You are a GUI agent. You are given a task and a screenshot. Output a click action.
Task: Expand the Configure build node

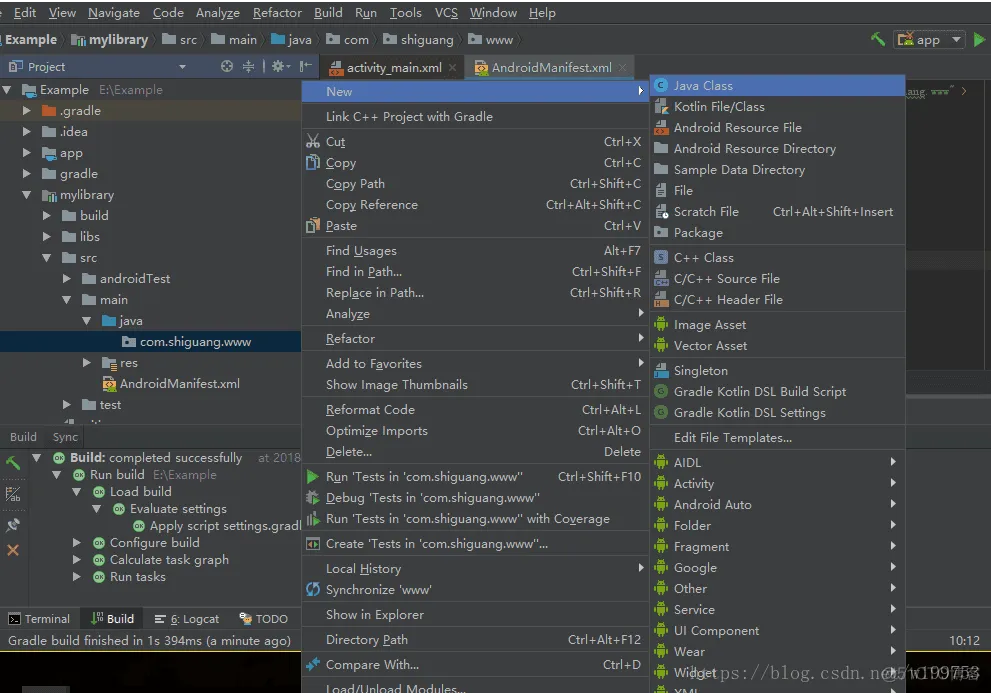[76, 543]
